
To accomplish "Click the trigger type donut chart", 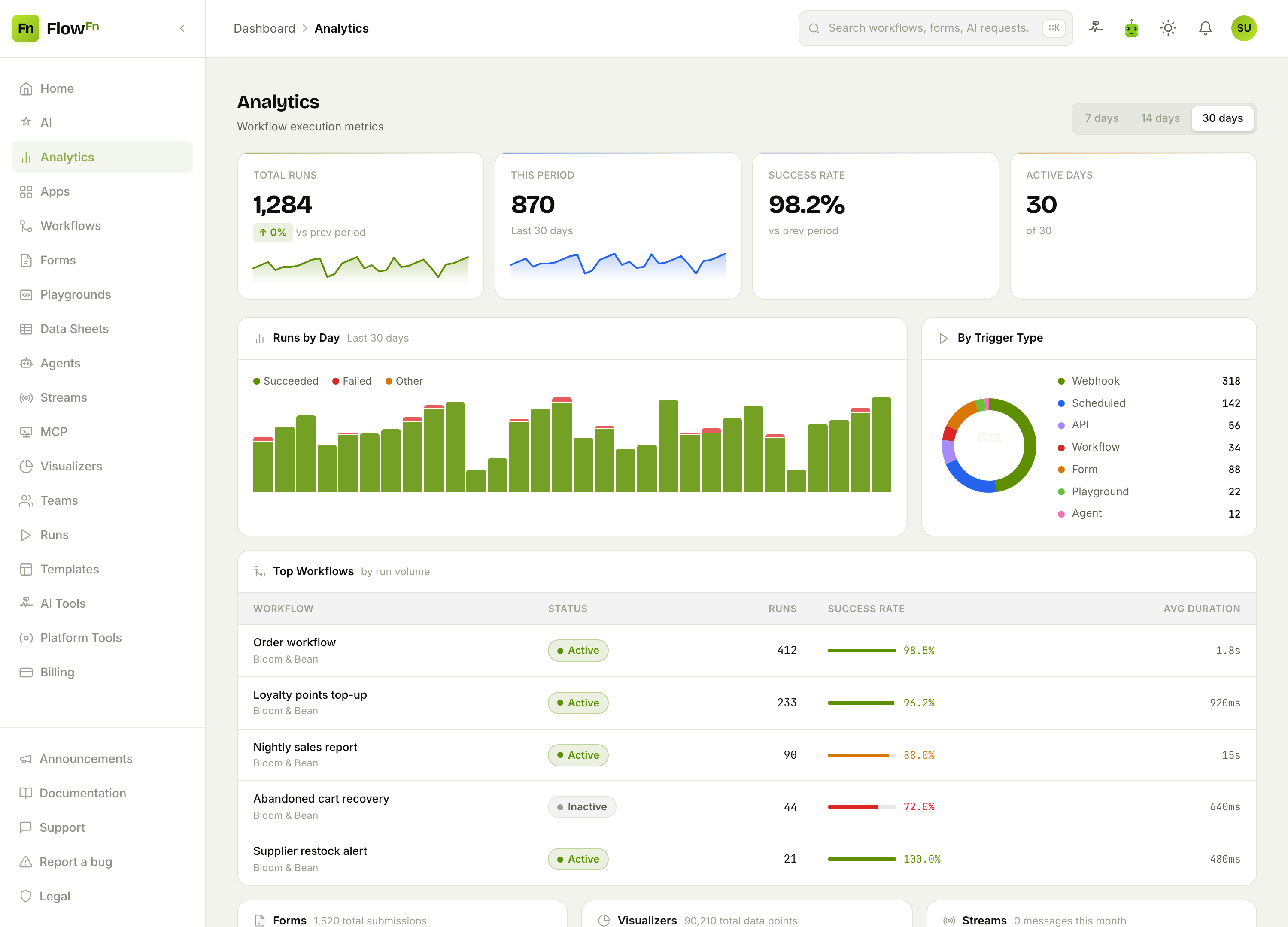I will (x=989, y=445).
